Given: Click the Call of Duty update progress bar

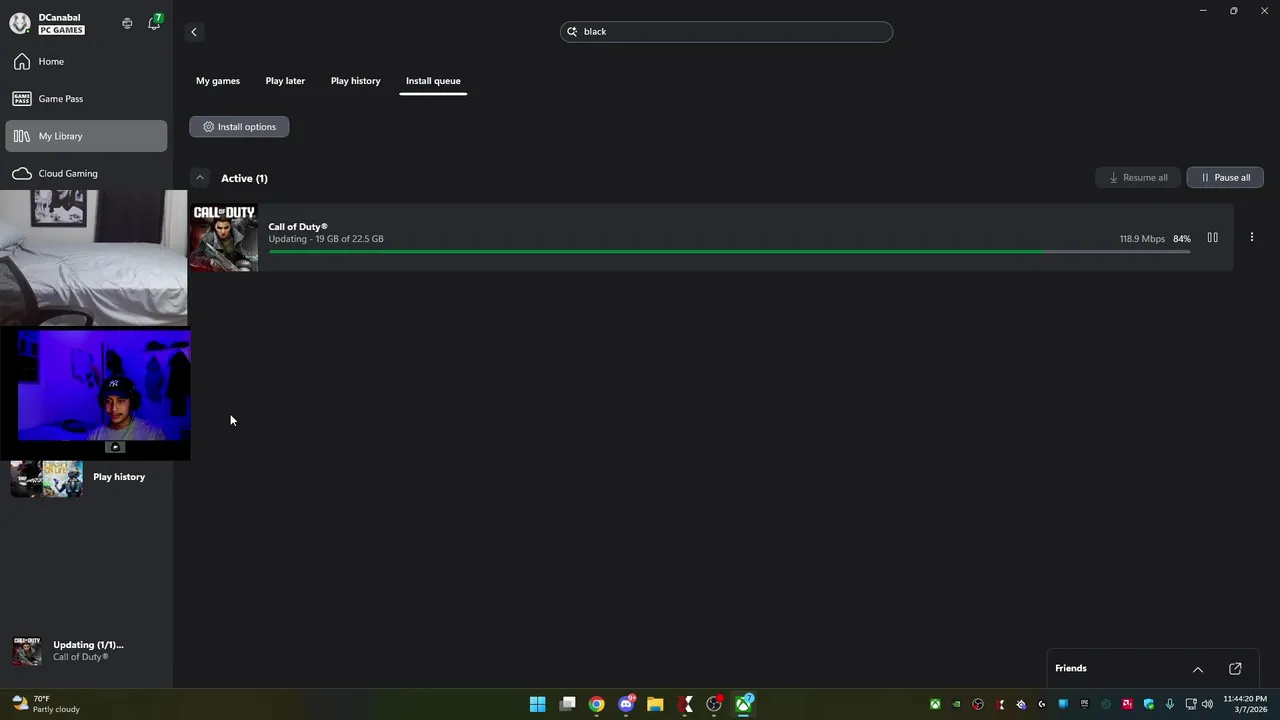Looking at the screenshot, I should [x=729, y=252].
